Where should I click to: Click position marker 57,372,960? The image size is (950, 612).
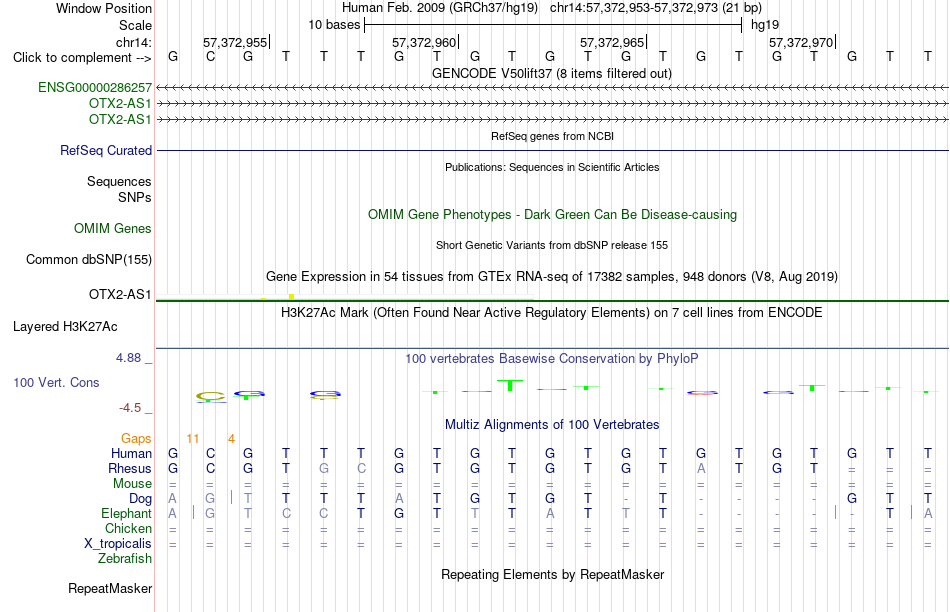click(424, 42)
